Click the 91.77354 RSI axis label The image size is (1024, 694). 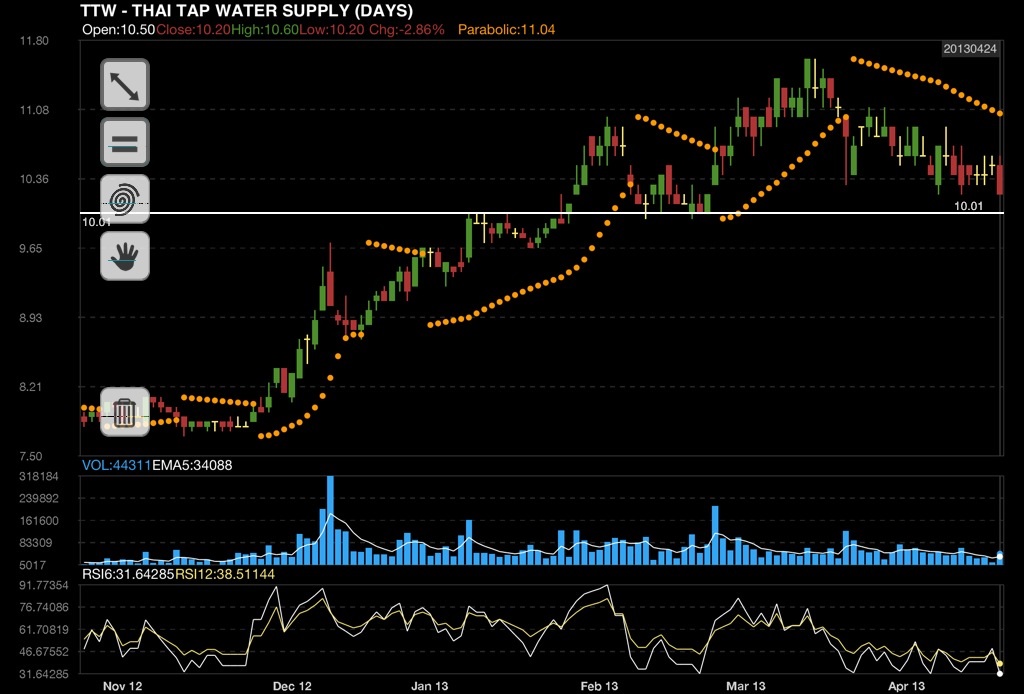pos(43,585)
